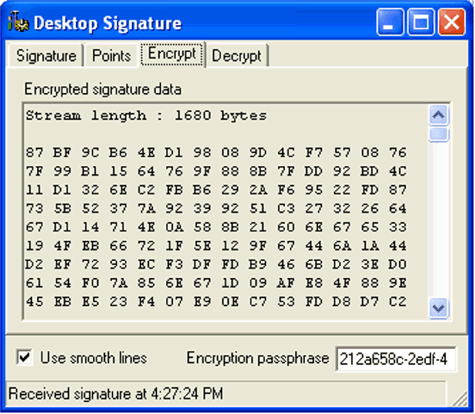Click the scrollbar up arrow button
Viewport: 475px width, 414px height.
tap(438, 115)
